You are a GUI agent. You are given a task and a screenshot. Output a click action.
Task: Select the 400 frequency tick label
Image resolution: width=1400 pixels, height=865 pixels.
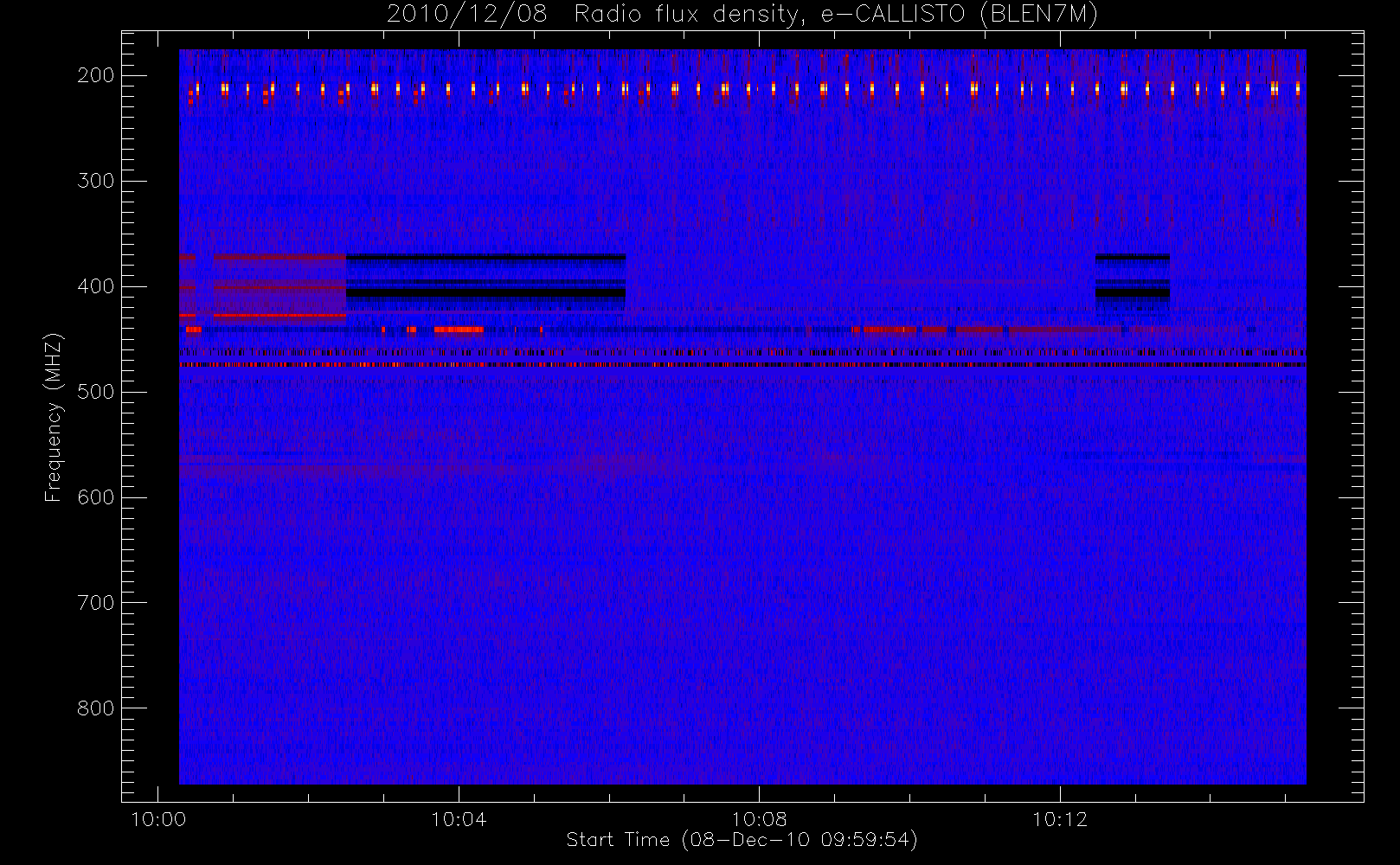click(96, 286)
